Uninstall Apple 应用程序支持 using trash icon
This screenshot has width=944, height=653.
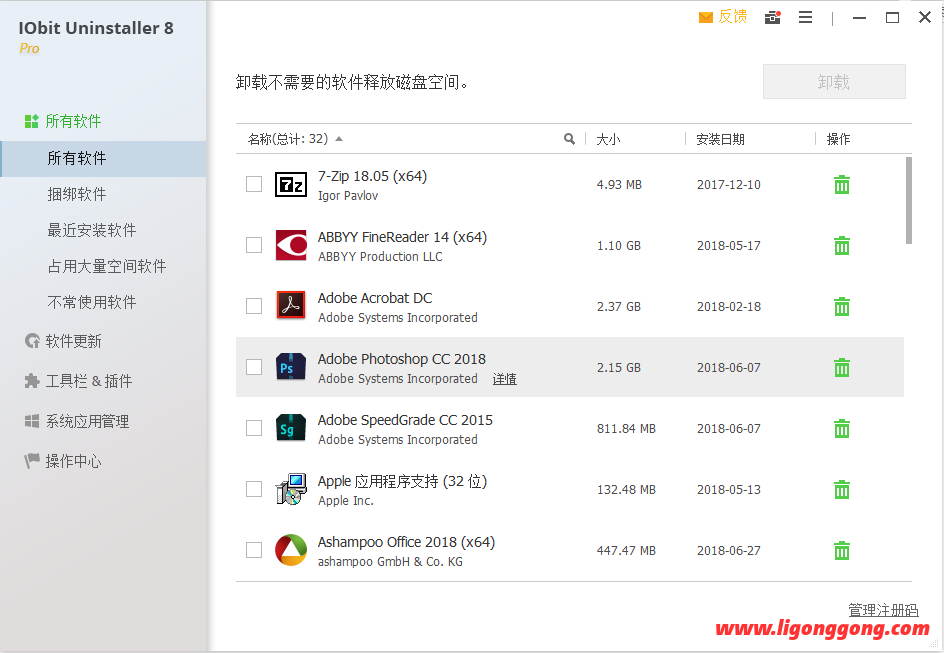point(842,489)
